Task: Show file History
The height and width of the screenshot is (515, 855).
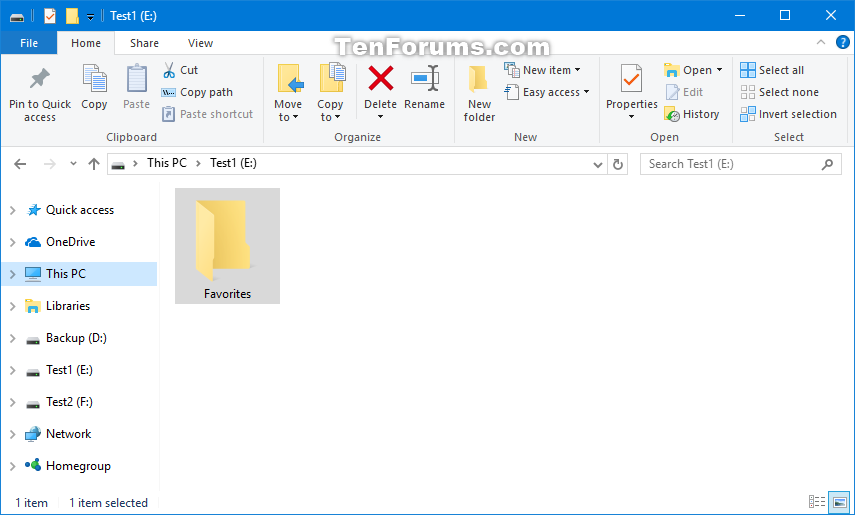Action: pyautogui.click(x=692, y=114)
